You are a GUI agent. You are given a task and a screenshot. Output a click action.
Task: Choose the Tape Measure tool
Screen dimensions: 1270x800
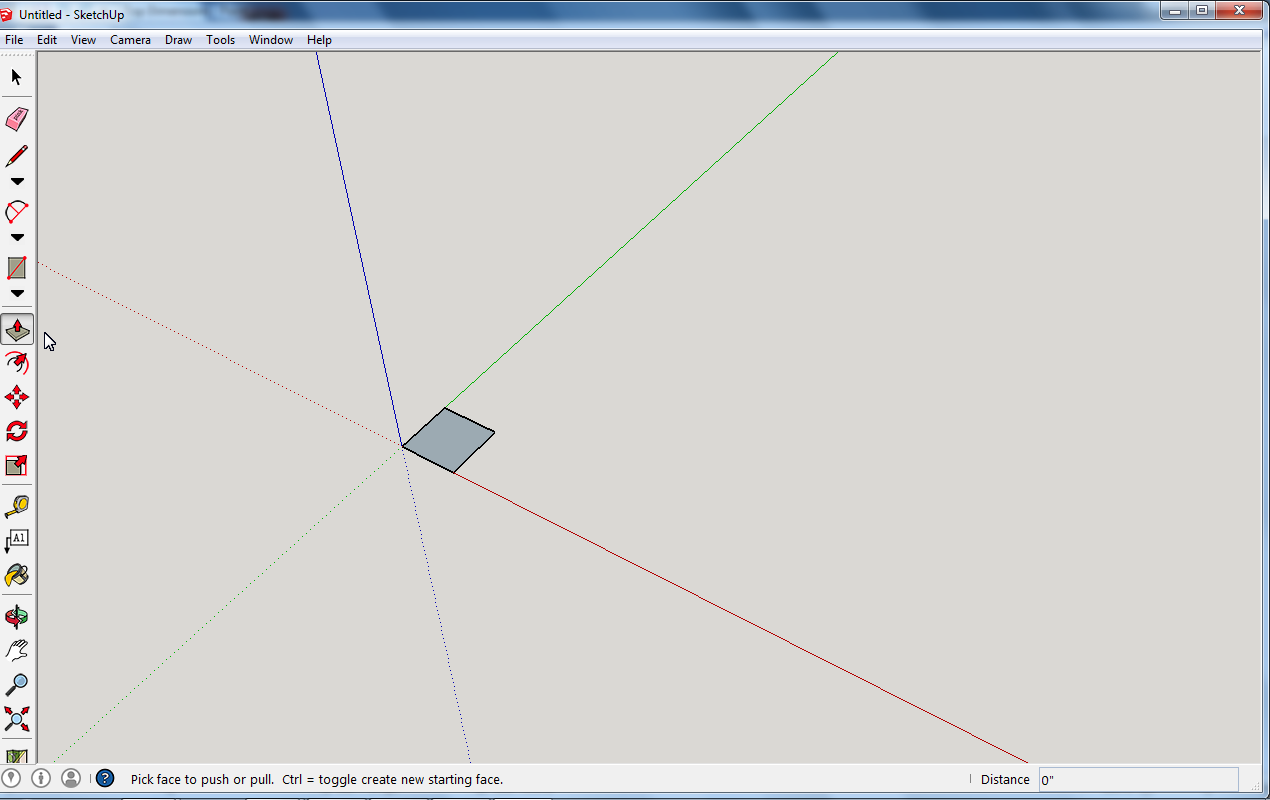pos(17,505)
